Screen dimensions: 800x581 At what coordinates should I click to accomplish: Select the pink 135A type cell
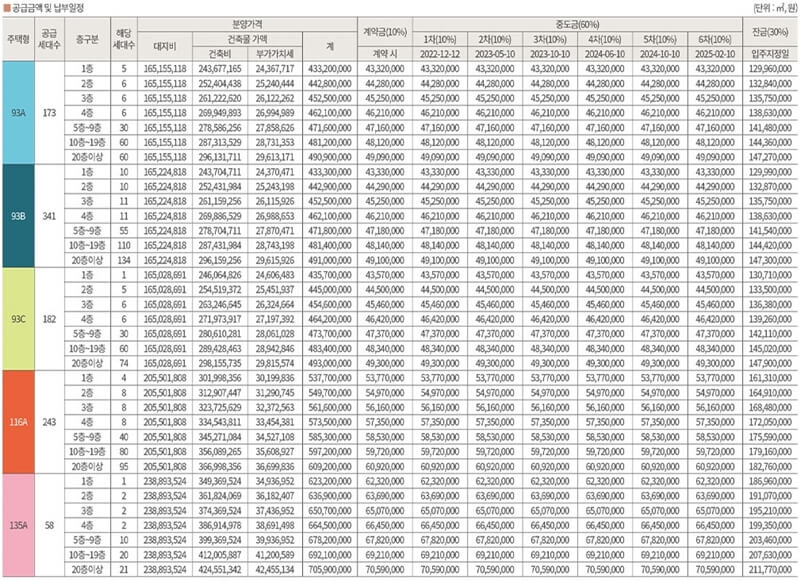coord(18,525)
